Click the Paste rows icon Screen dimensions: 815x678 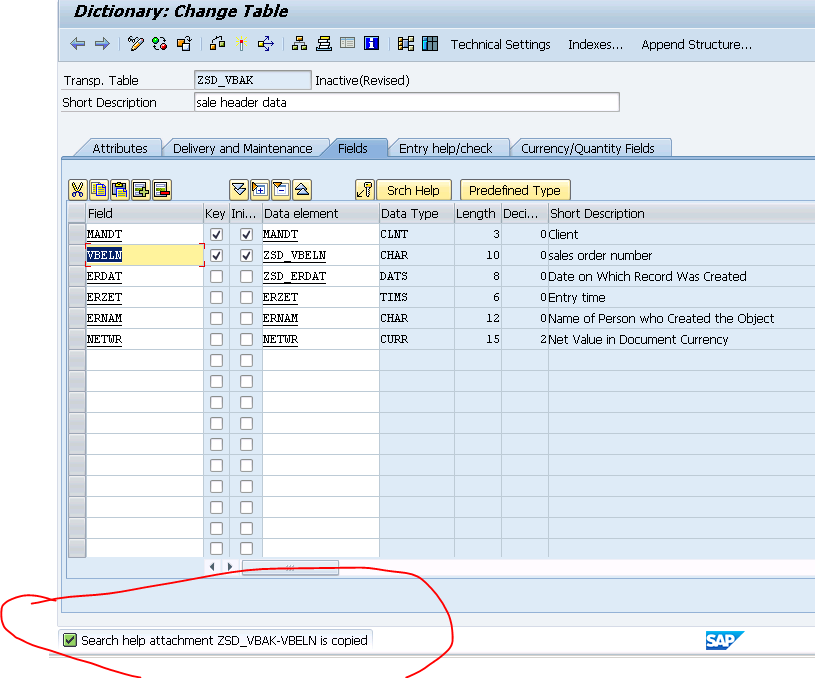click(x=119, y=189)
